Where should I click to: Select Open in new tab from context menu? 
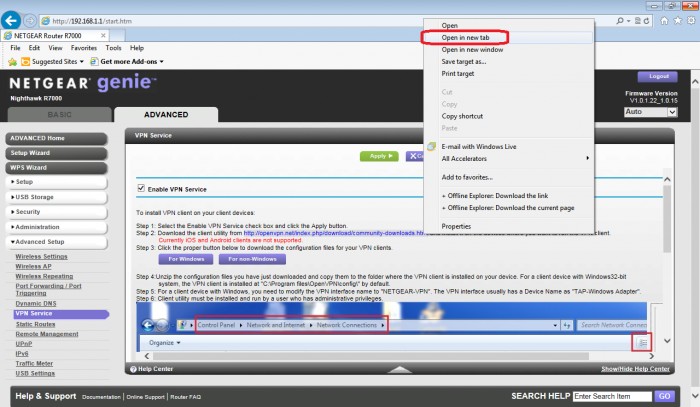tap(509, 37)
